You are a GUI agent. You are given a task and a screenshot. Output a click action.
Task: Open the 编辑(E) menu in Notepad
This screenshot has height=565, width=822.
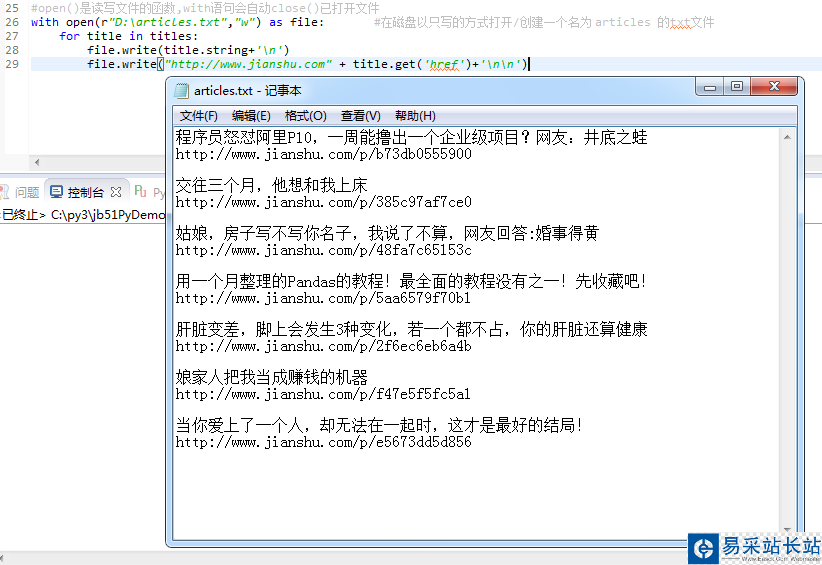coord(251,116)
